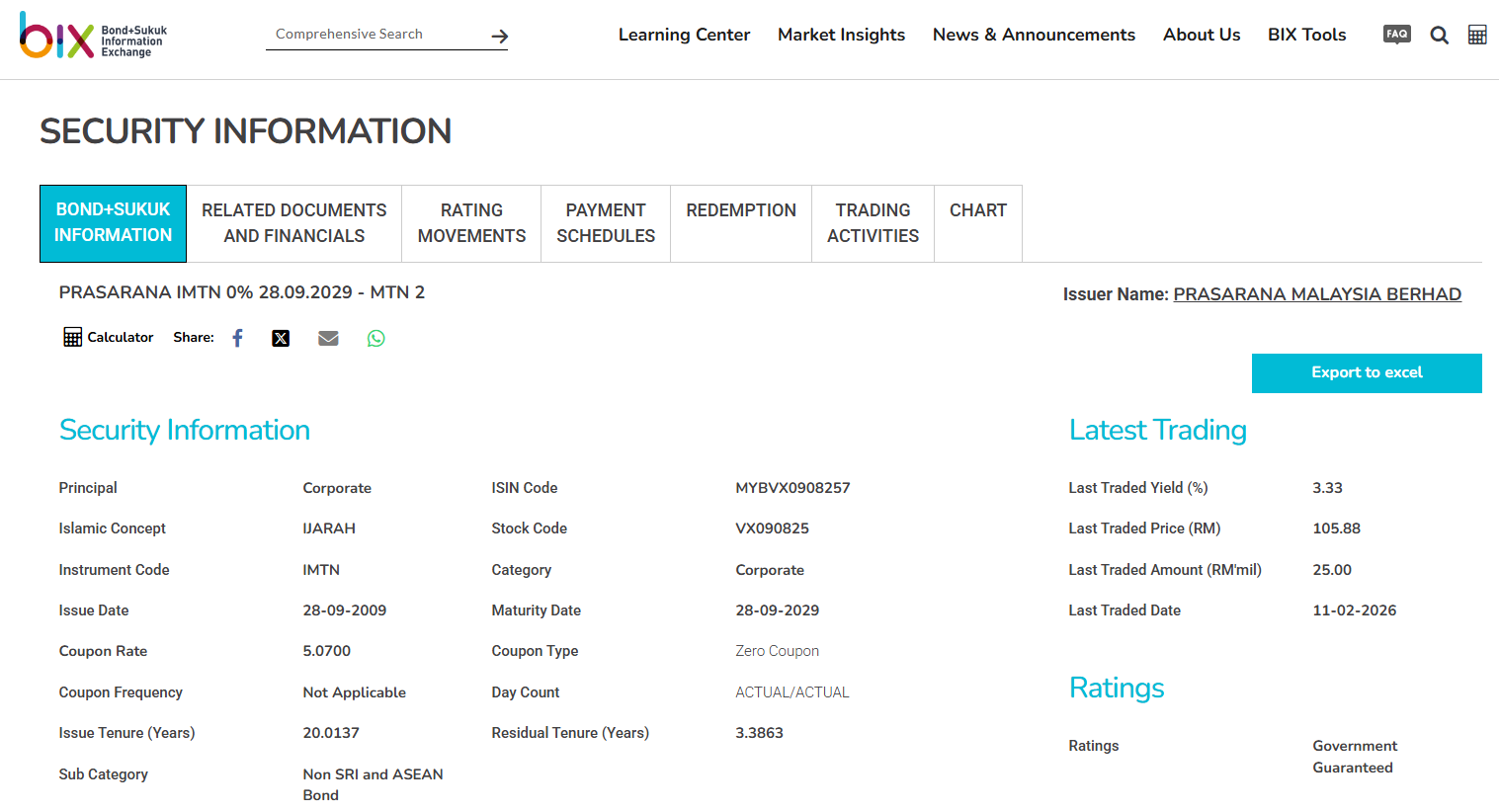Click the last traded price 105.88

pos(1336,528)
